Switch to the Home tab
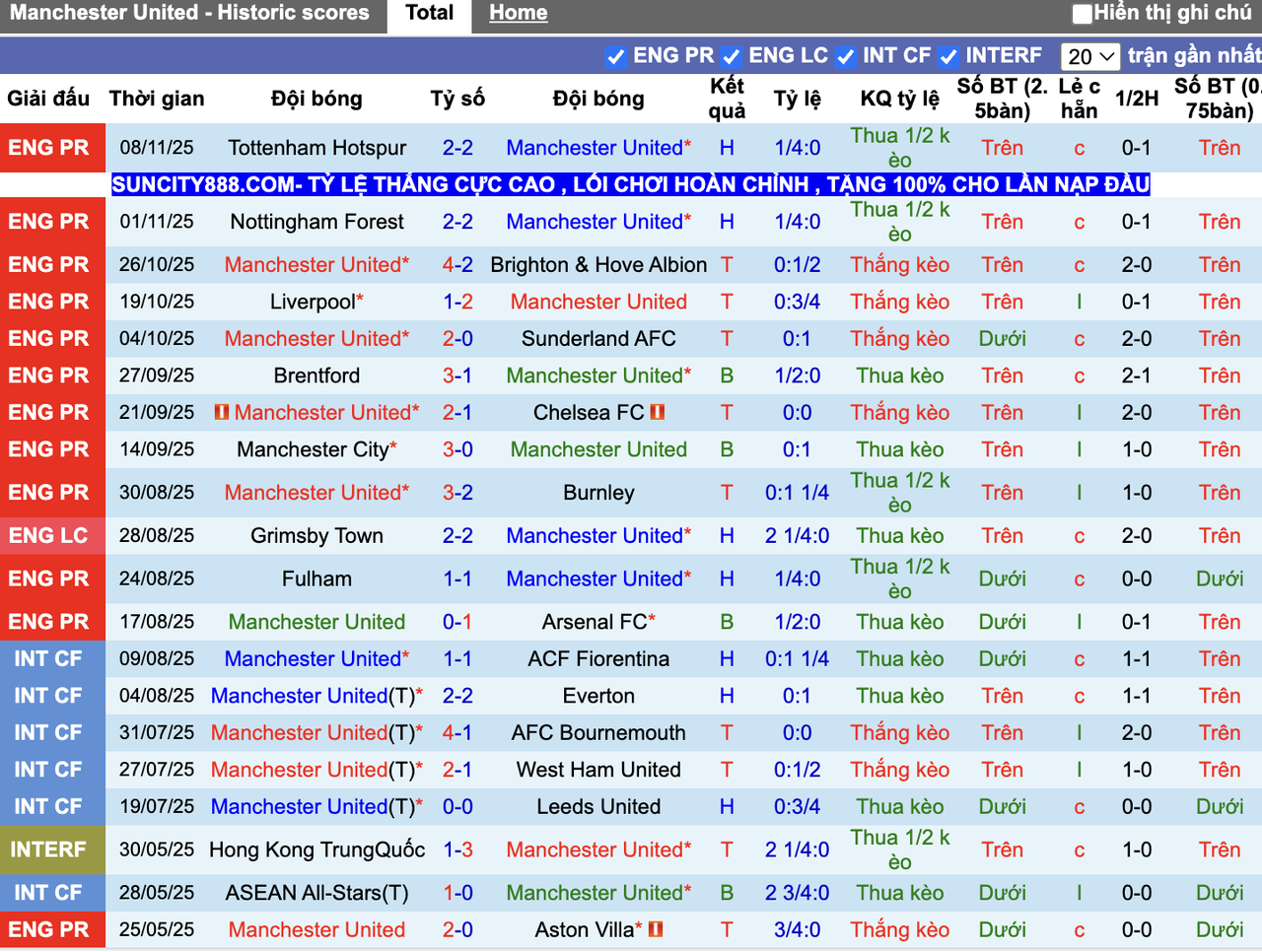Screen dimensions: 1262x952 [518, 14]
